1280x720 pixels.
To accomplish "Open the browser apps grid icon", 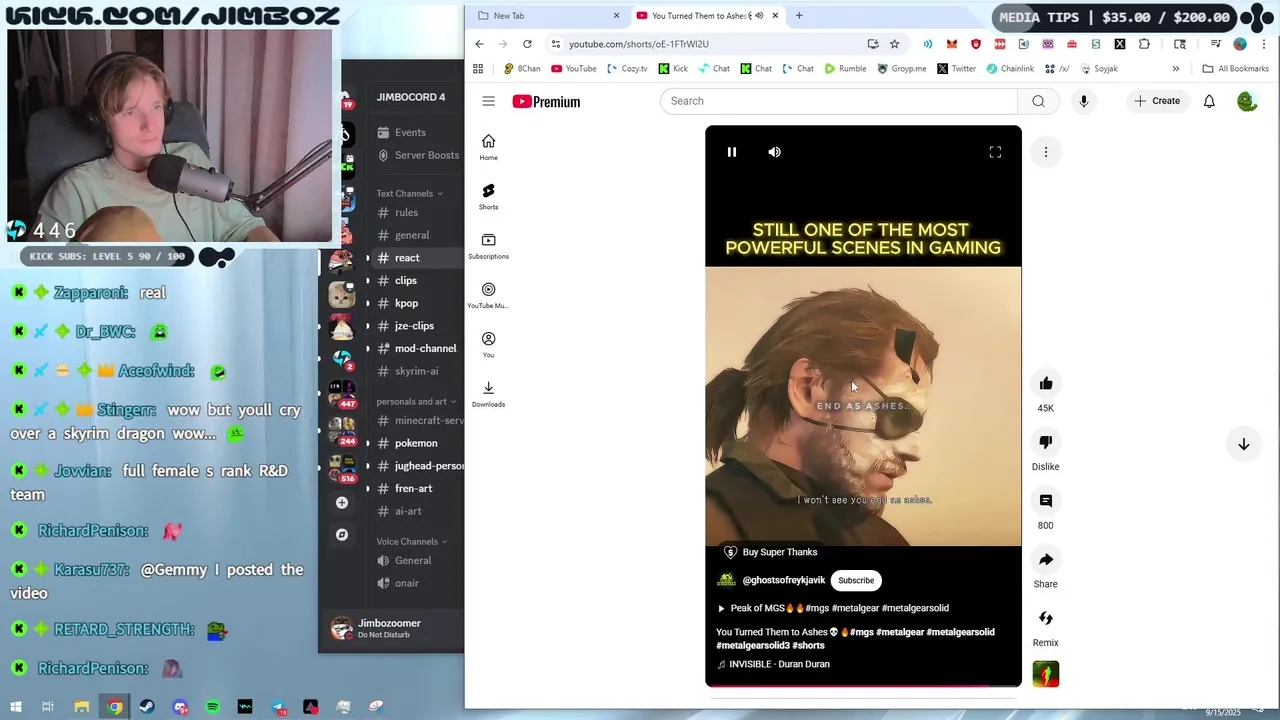I will click(478, 69).
